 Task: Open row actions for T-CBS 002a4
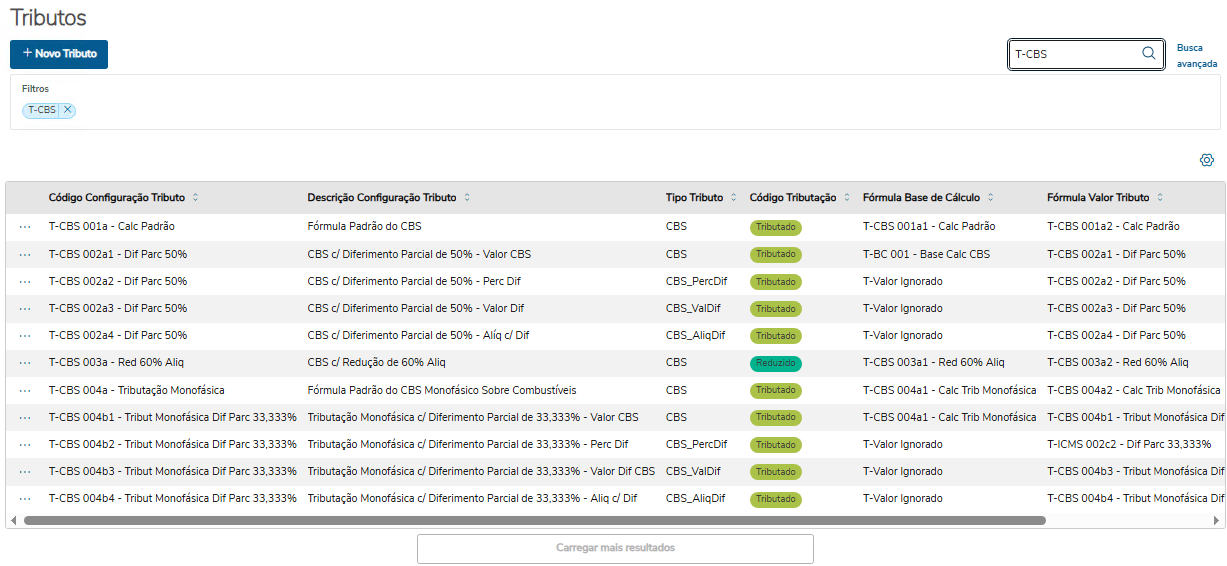click(25, 335)
